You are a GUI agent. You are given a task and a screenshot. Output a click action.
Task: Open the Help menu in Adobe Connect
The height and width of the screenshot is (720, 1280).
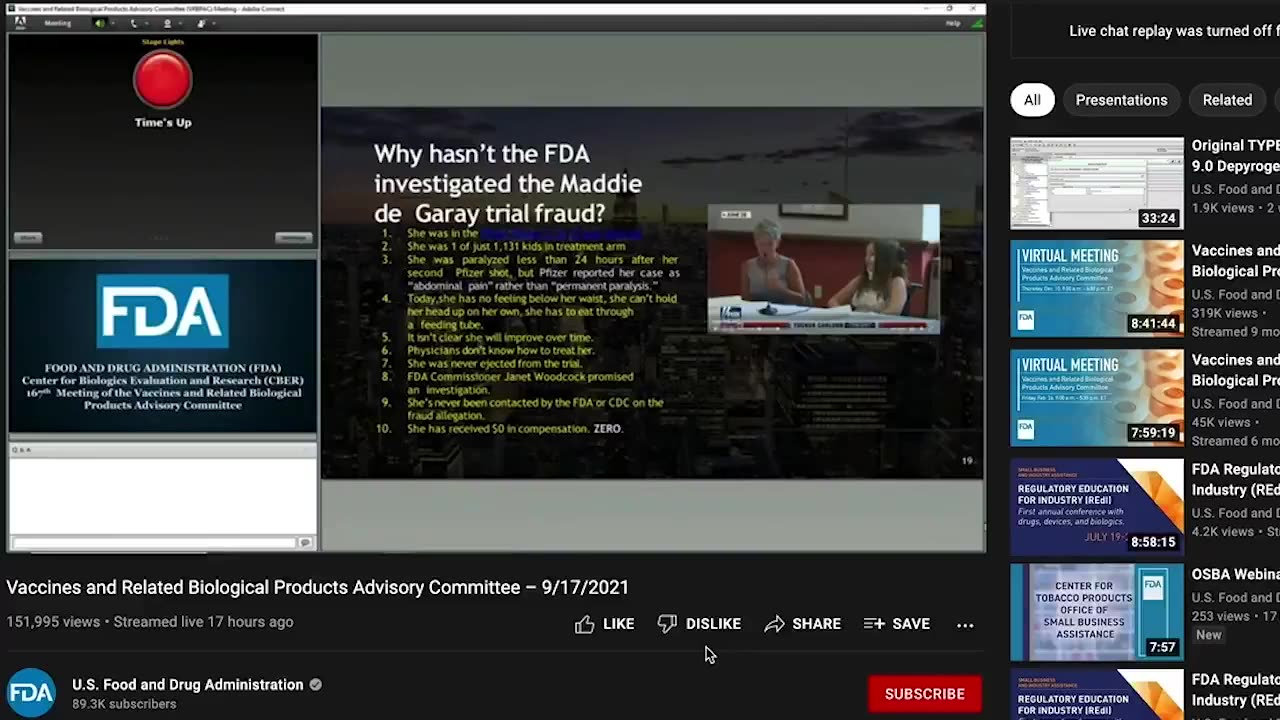tap(953, 23)
